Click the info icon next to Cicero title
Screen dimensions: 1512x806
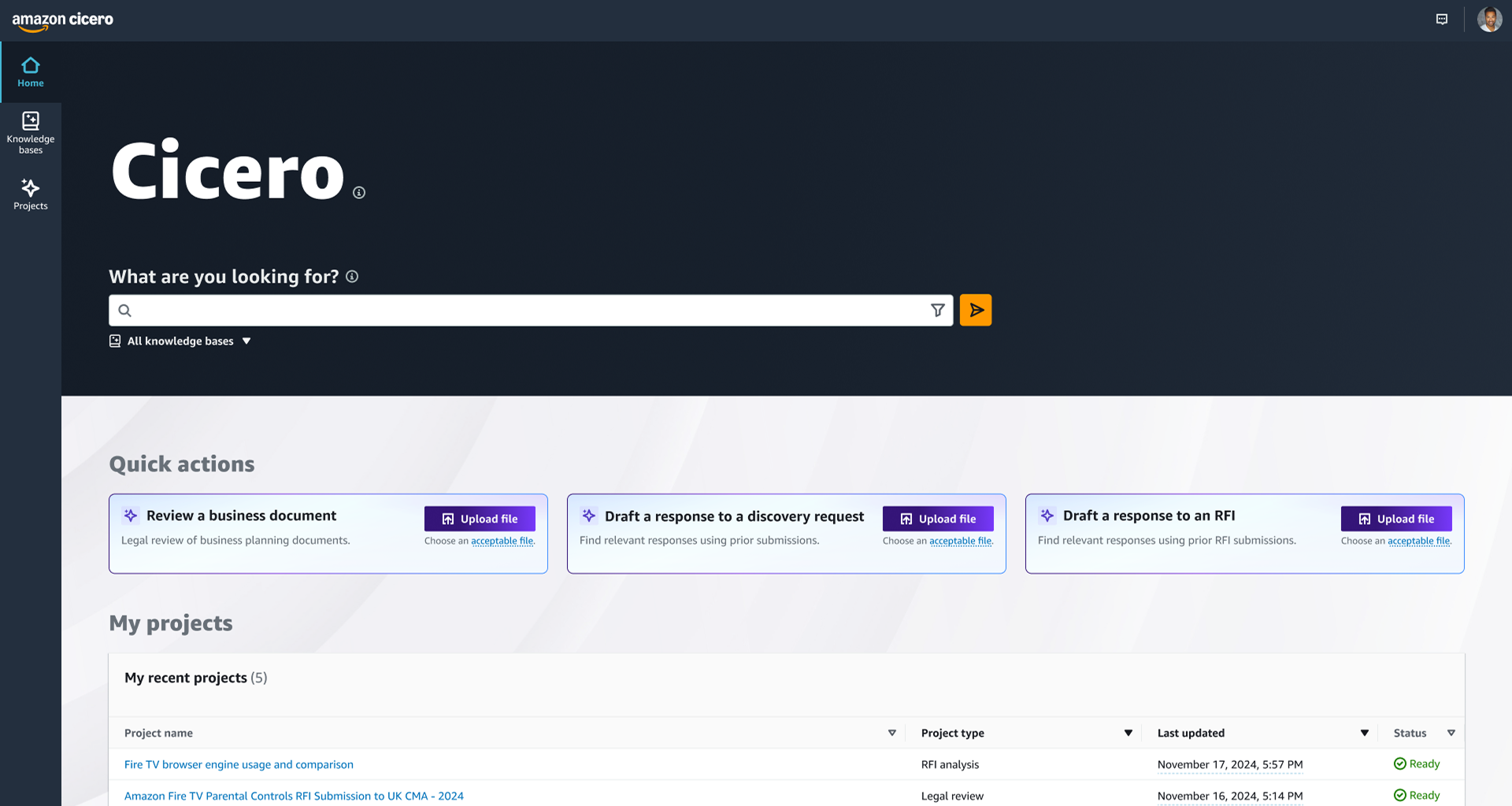pos(359,193)
